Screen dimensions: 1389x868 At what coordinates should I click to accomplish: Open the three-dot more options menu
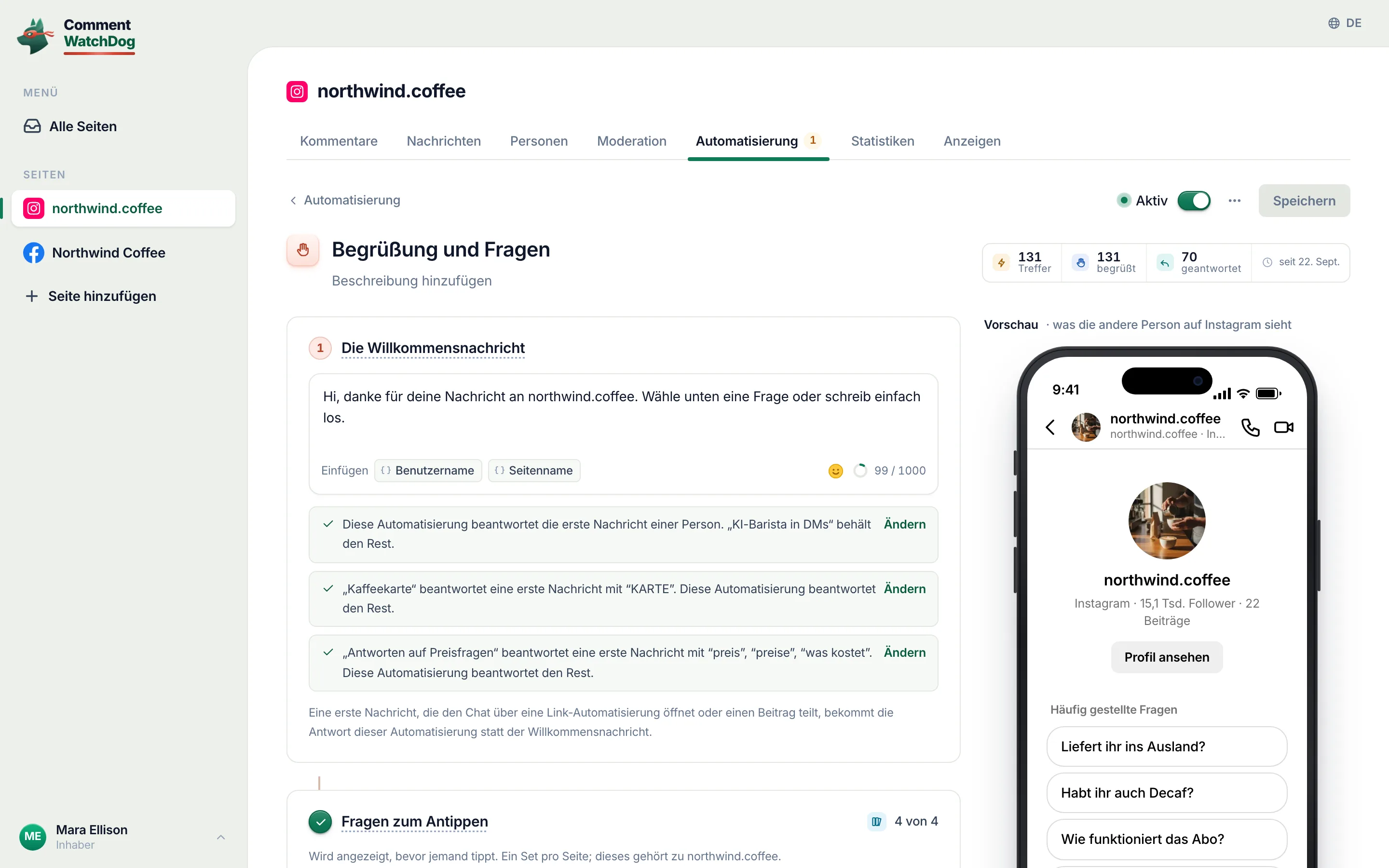1235,201
